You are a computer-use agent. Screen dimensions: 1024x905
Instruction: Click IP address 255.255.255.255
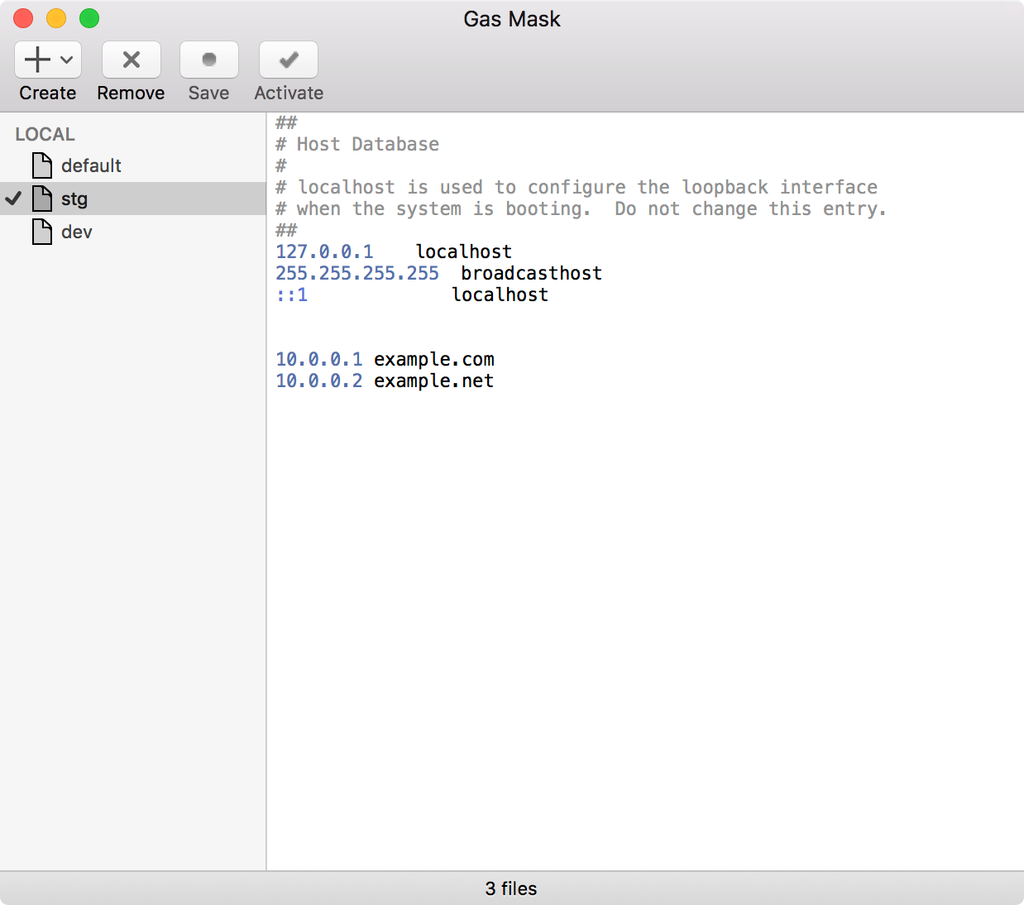click(x=357, y=274)
